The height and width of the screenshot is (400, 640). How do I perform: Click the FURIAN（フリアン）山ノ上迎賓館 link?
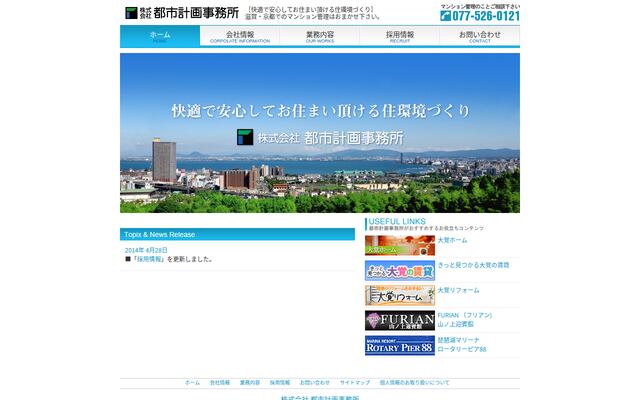click(465, 320)
